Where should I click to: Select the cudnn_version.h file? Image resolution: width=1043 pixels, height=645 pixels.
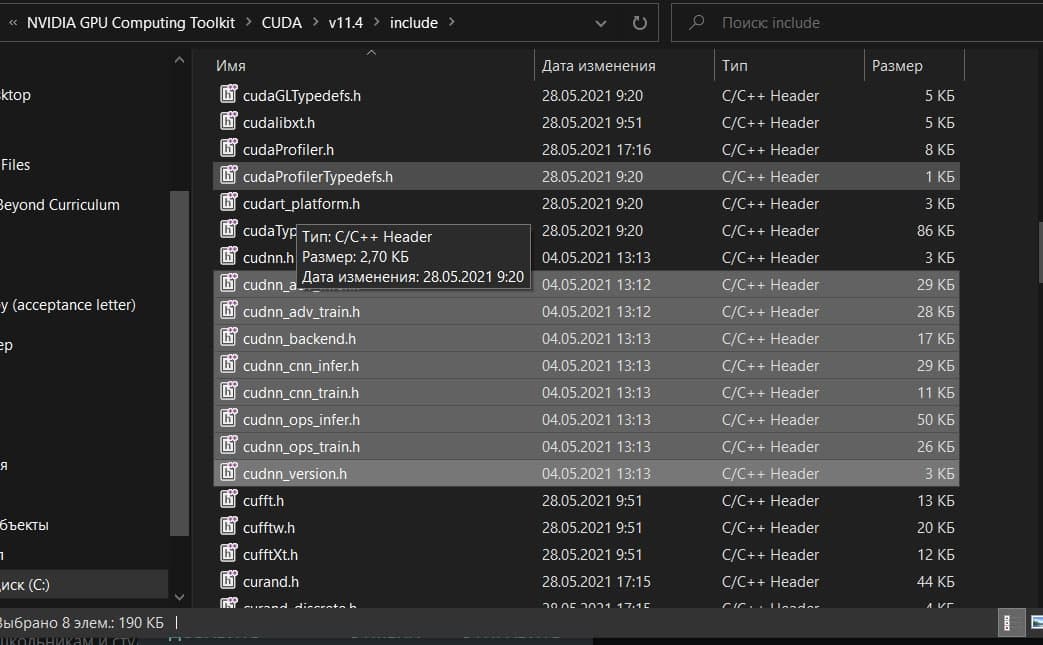pos(295,474)
